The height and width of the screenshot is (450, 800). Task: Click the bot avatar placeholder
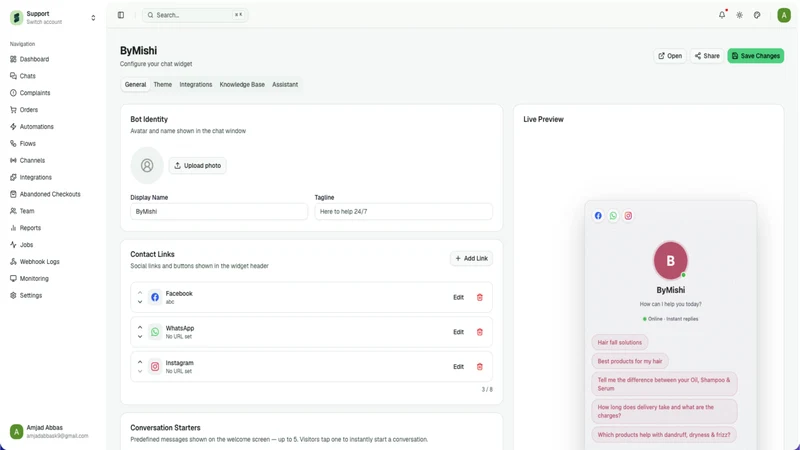point(147,165)
